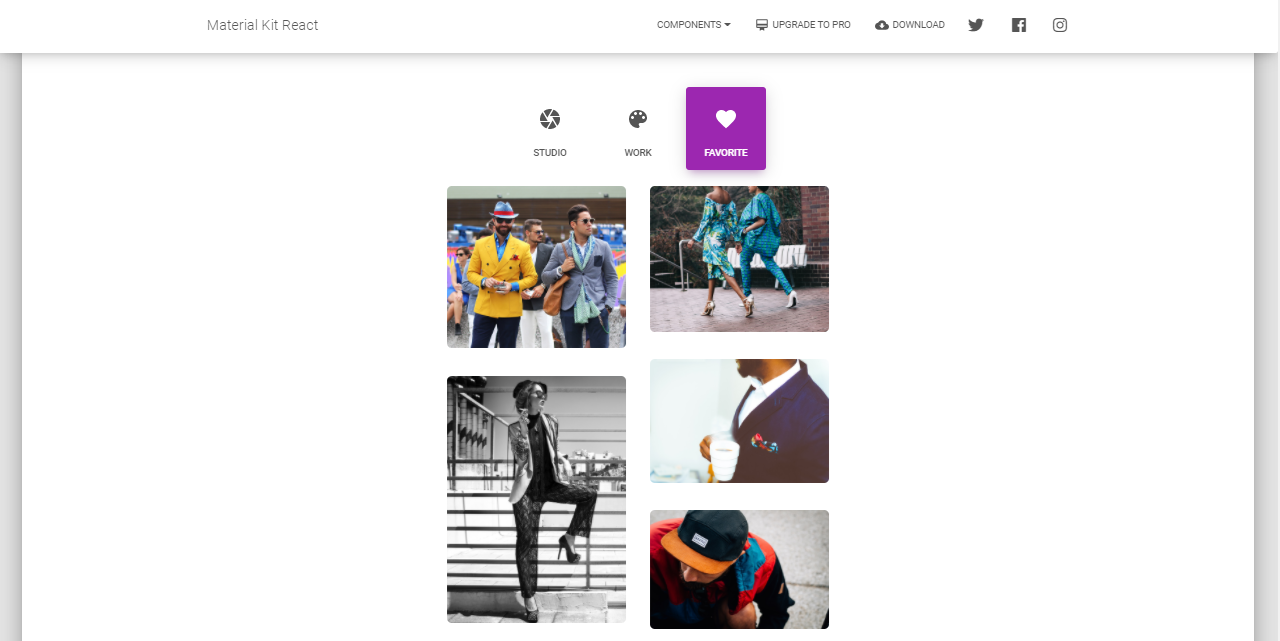Click the cloud download icon
Image resolution: width=1280 pixels, height=641 pixels.
tap(882, 25)
